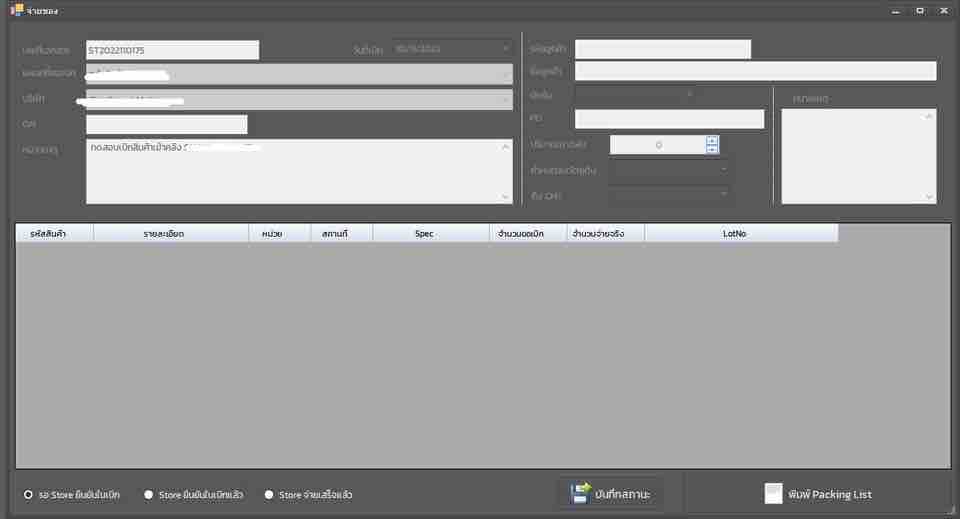Click the field containing ST2022110175
Image resolution: width=960 pixels, height=519 pixels.
tap(173, 50)
